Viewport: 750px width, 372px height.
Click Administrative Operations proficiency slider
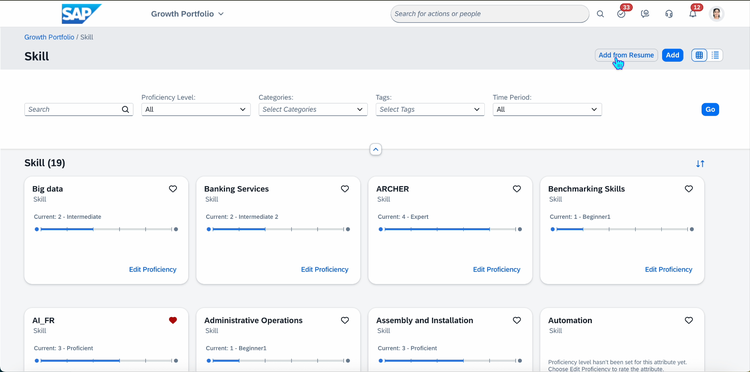coord(278,361)
